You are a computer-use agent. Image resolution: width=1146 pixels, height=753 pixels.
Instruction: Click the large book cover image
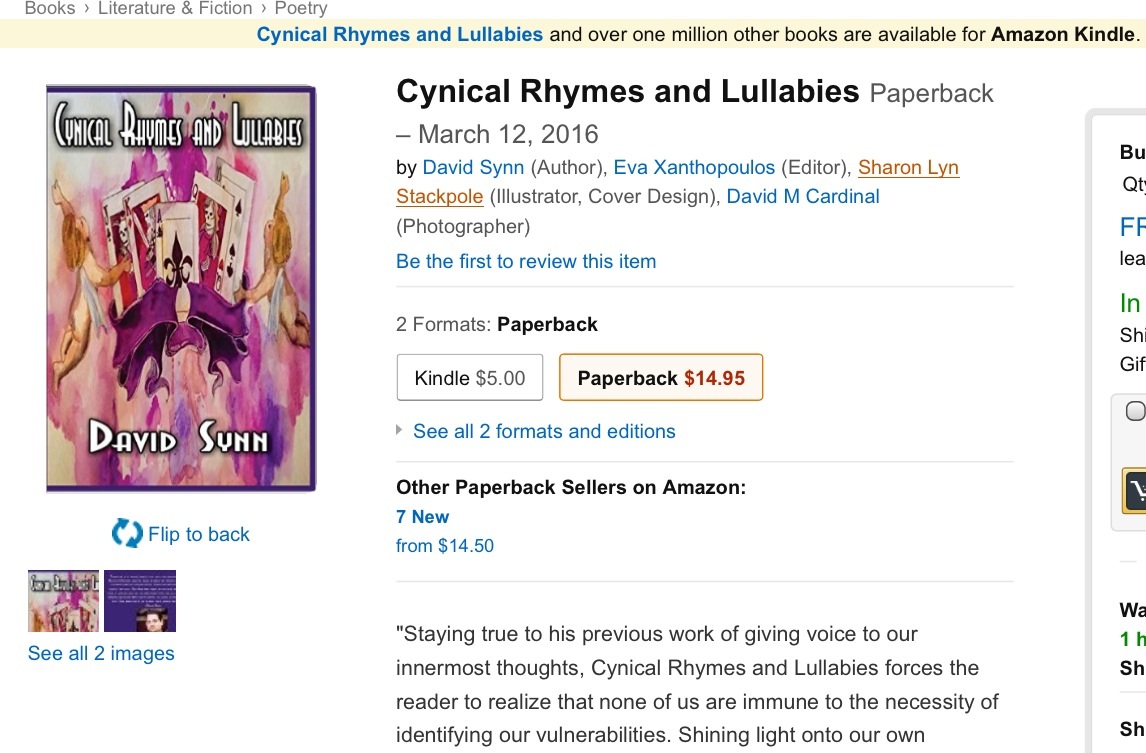point(181,288)
